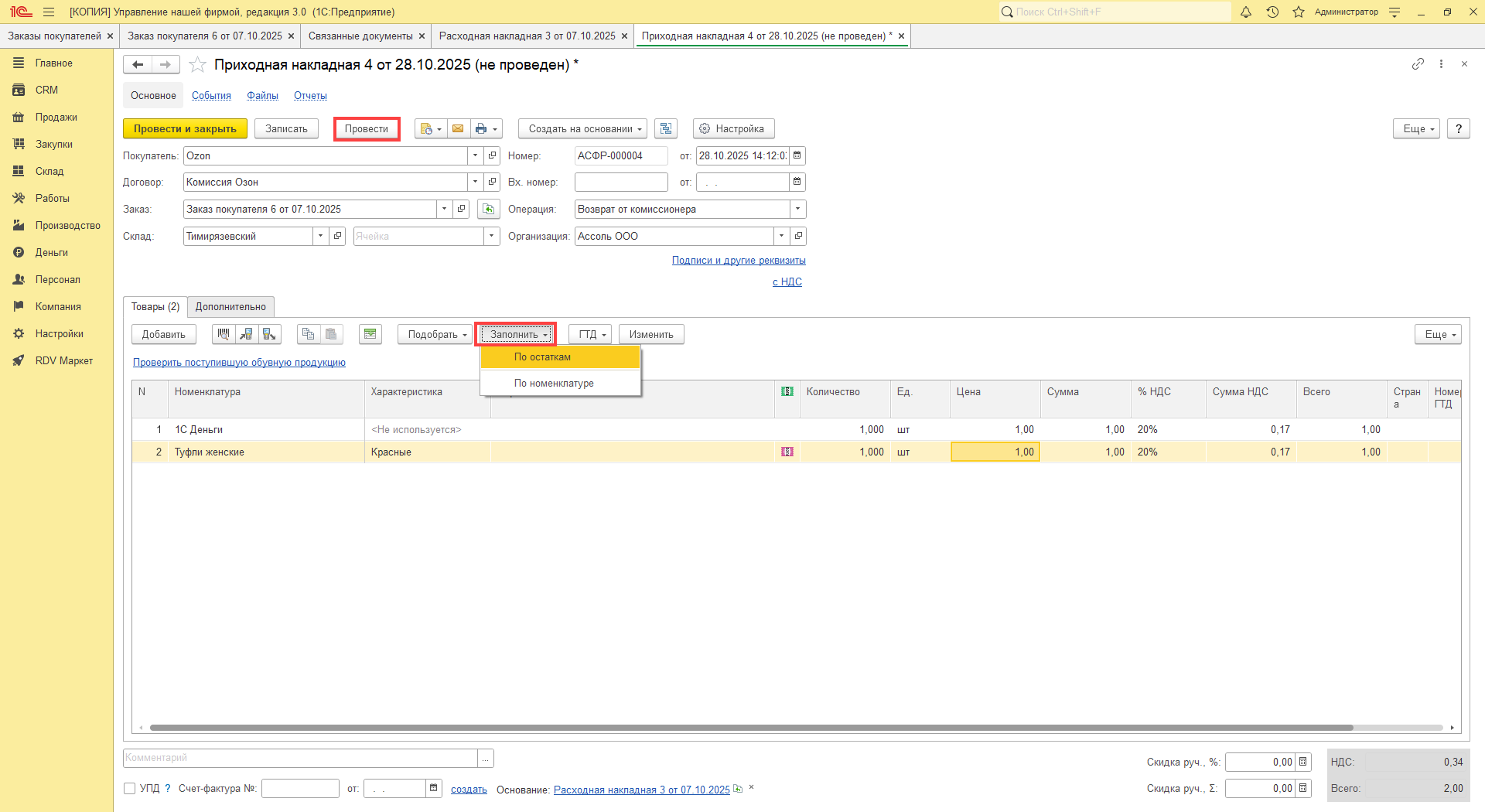Click the Провести button
Screen dimensions: 1485x812
(x=367, y=128)
